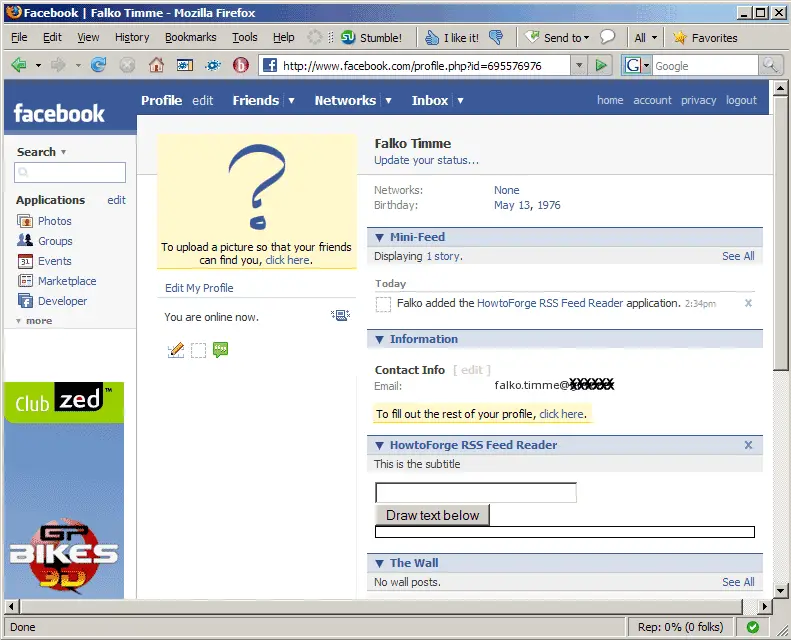The image size is (791, 640).
Task: Open the Friends dropdown arrow
Action: 291,100
